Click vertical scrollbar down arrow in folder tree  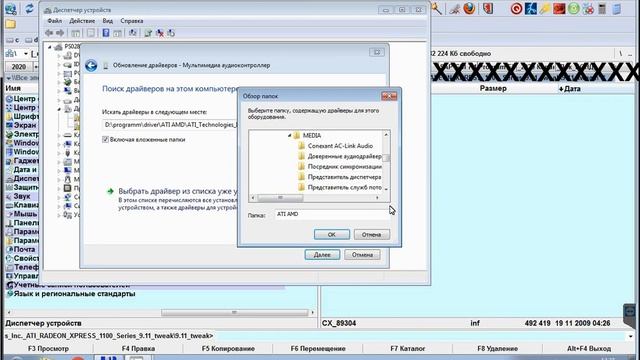pos(386,189)
